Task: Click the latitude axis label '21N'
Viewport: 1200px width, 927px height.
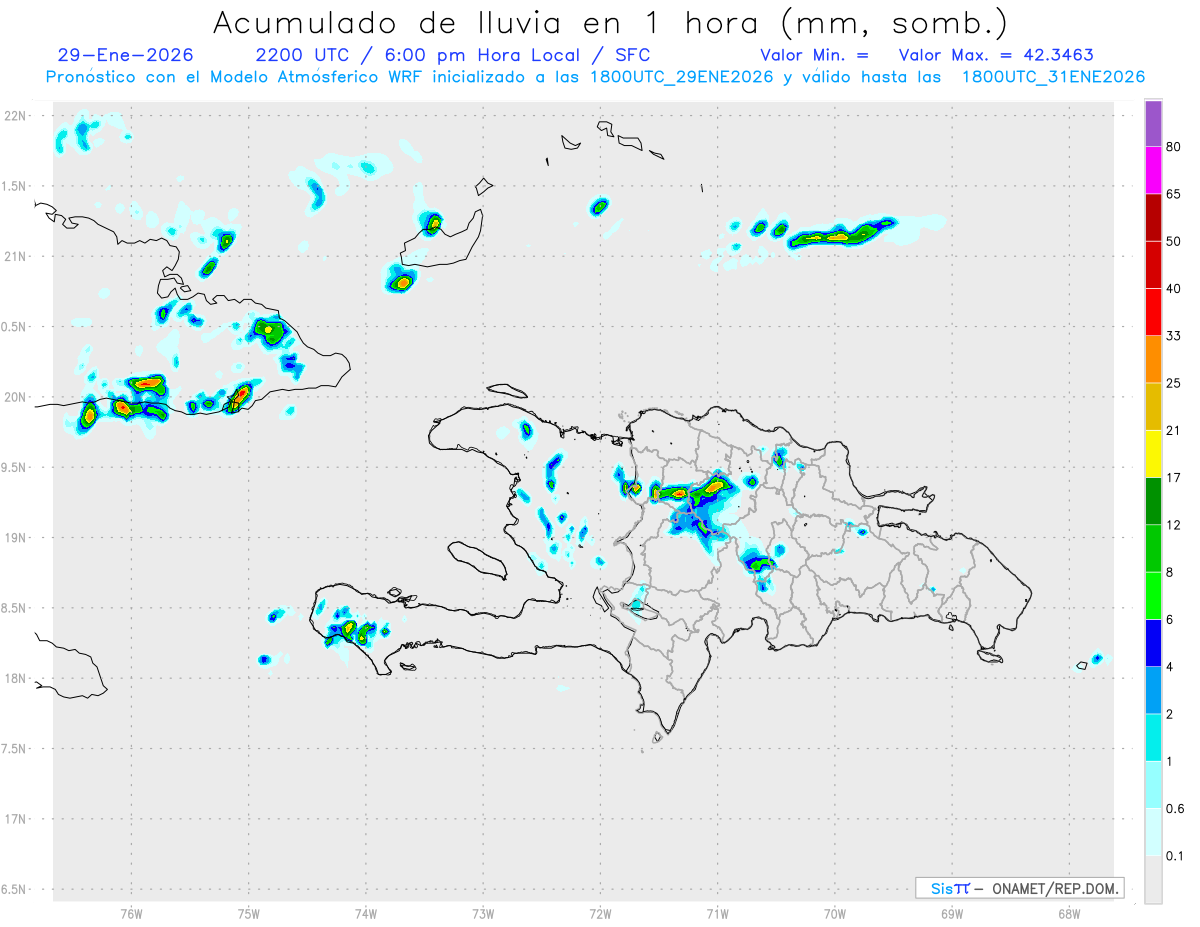Action: [x=17, y=256]
